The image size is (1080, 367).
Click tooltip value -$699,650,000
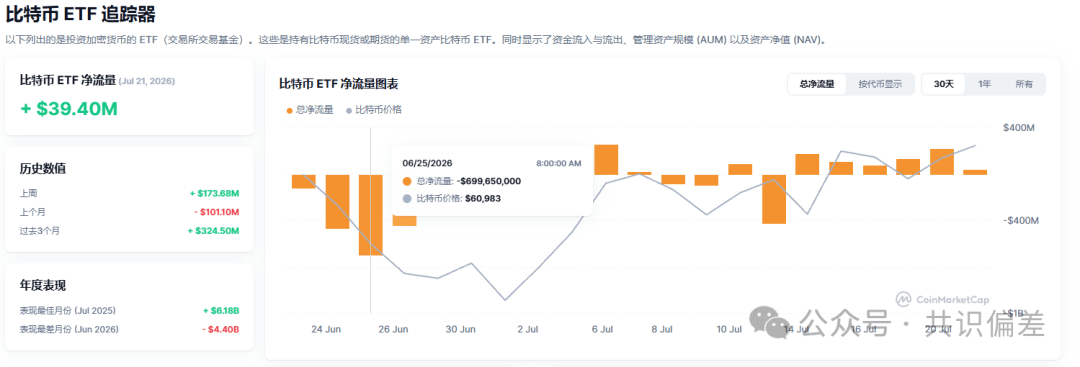488,181
